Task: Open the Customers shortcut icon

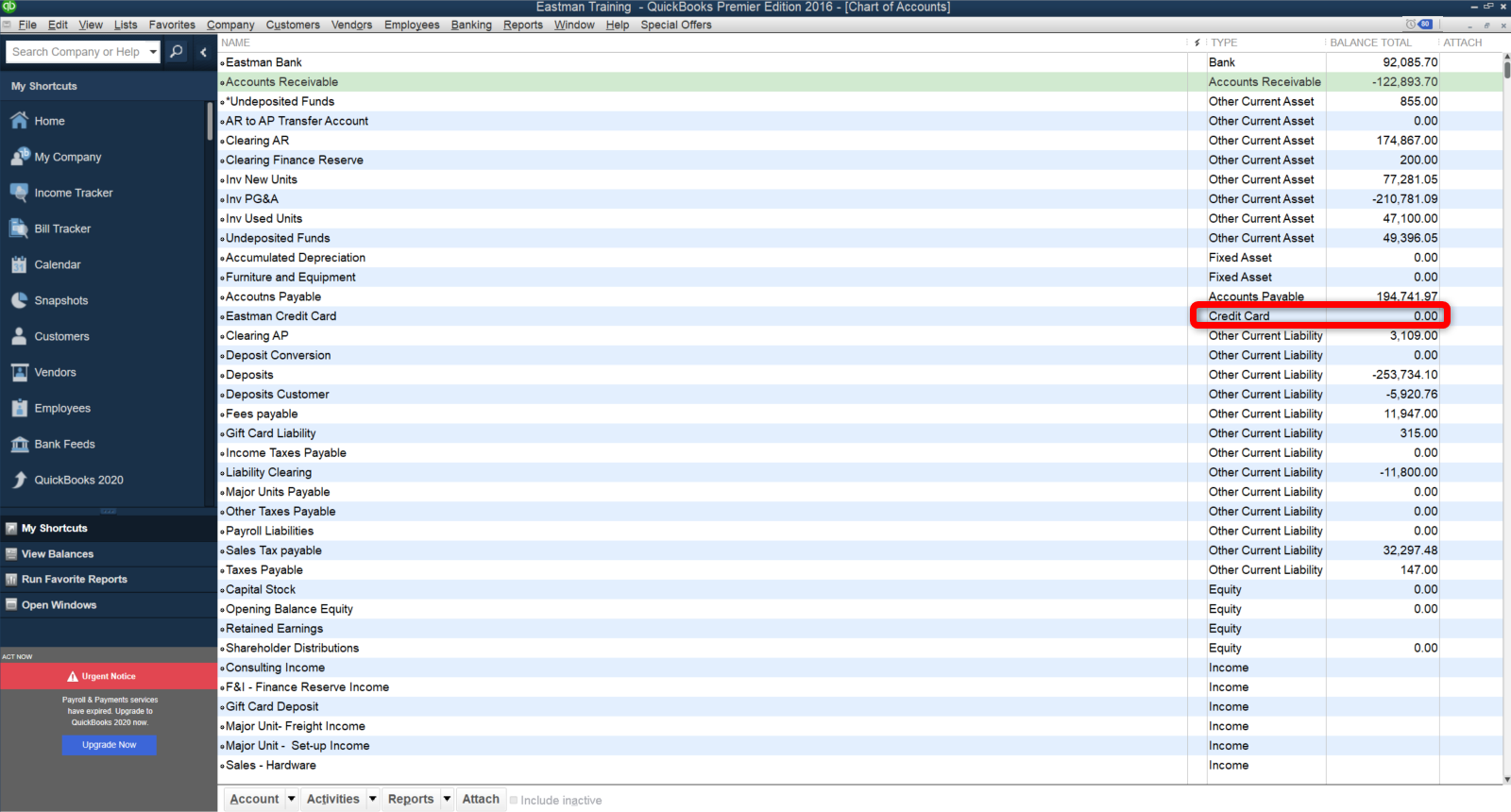Action: pos(19,336)
